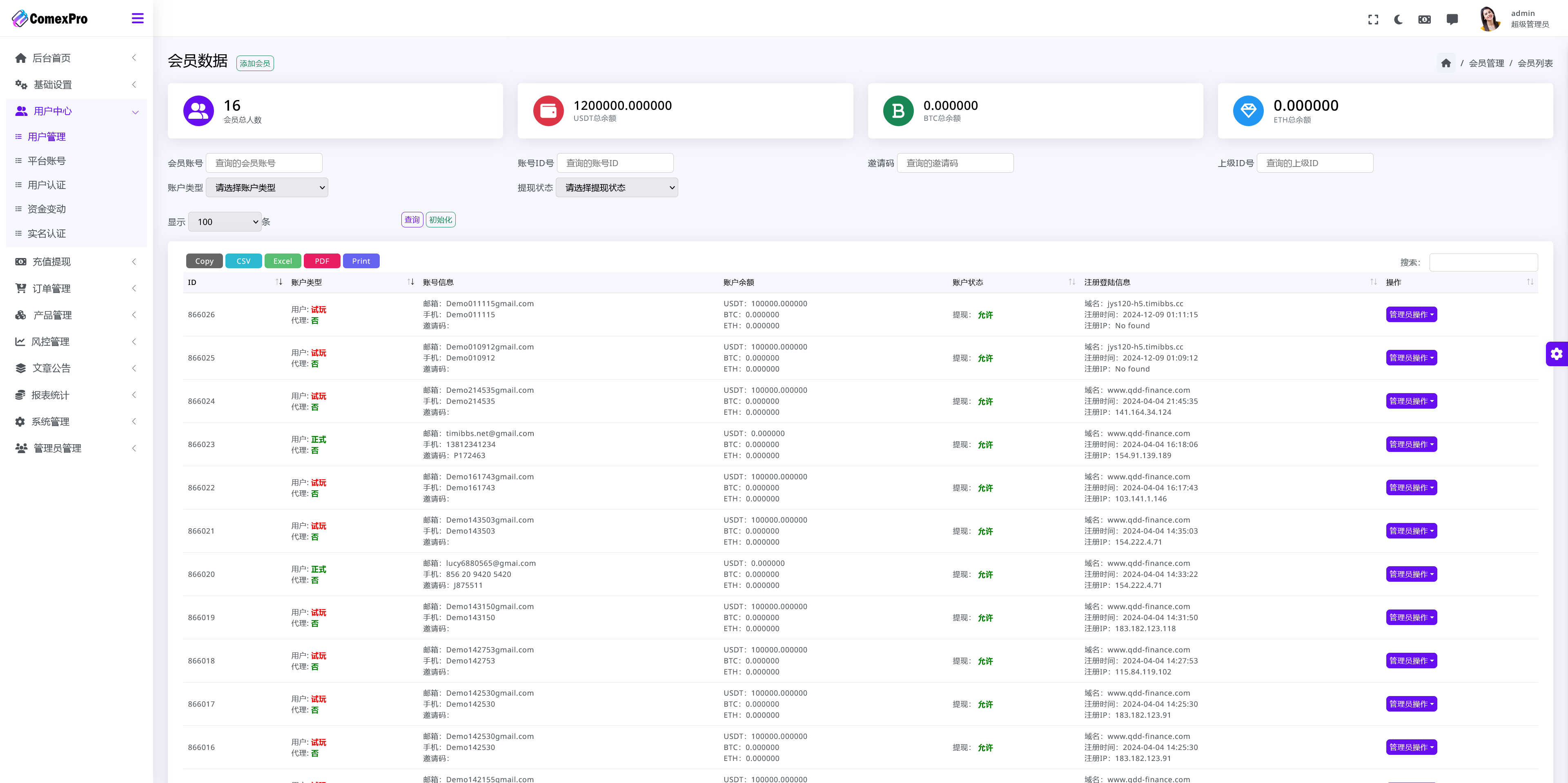This screenshot has height=783, width=1568.
Task: Toggle fullscreen mode icon
Action: [x=1372, y=20]
